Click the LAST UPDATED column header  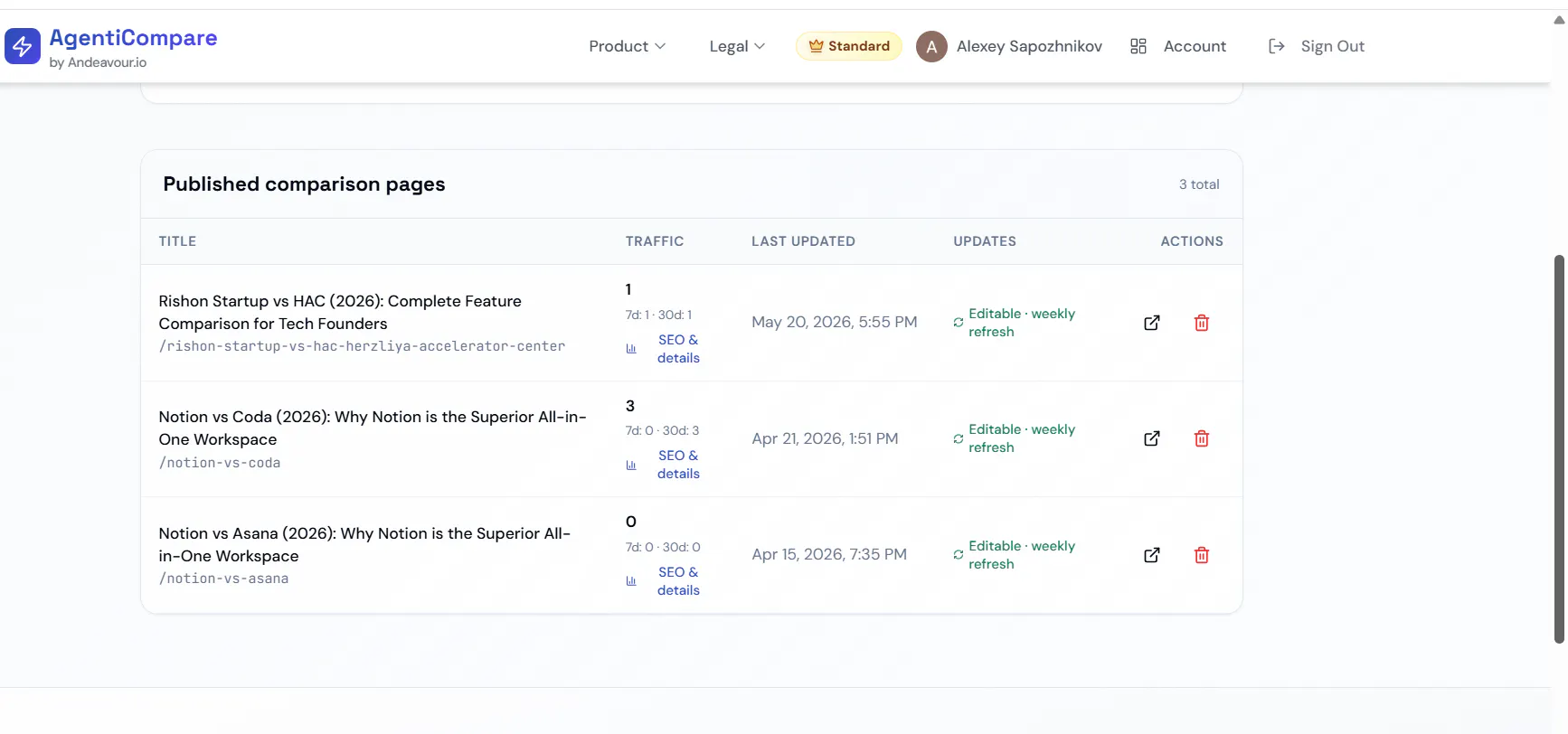click(x=803, y=241)
